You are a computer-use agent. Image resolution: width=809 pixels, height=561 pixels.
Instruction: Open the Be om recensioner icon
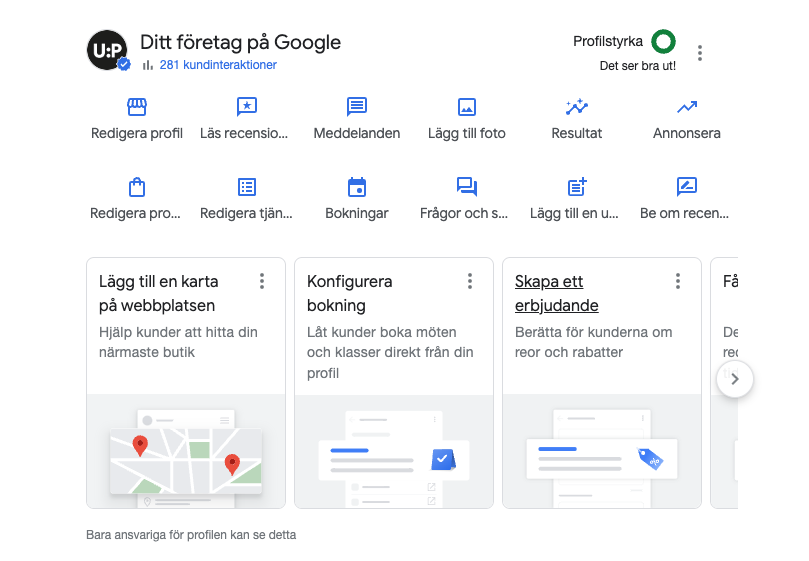coord(686,187)
